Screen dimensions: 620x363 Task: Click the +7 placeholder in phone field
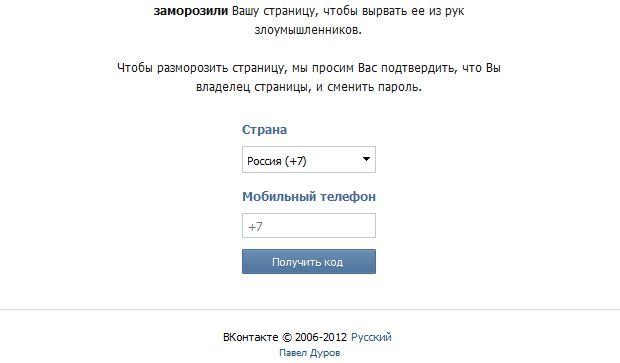click(x=255, y=227)
